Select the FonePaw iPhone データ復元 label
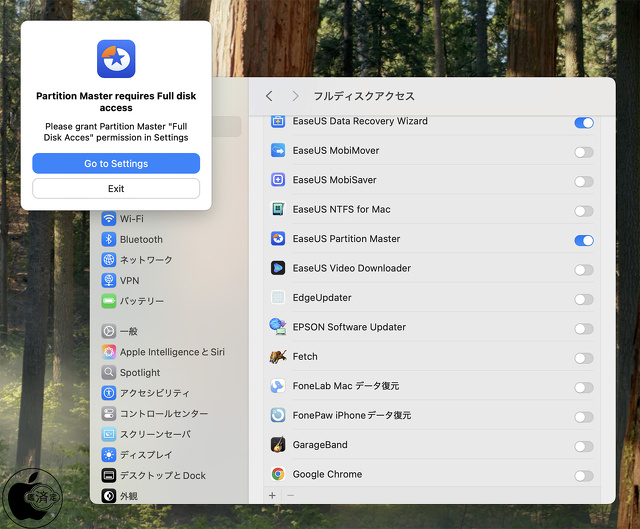The height and width of the screenshot is (529, 640). pos(352,416)
